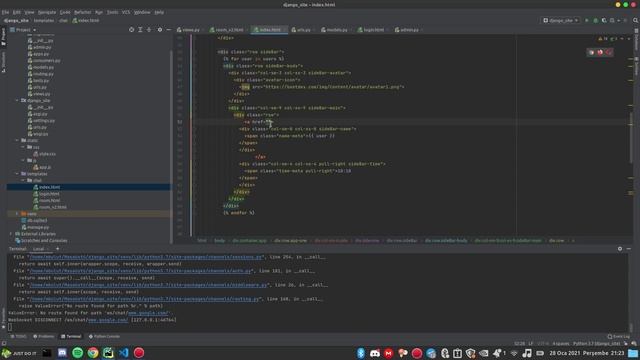The width and height of the screenshot is (640, 360).
Task: Open the TODO tool window button
Action: pyautogui.click(x=18, y=336)
